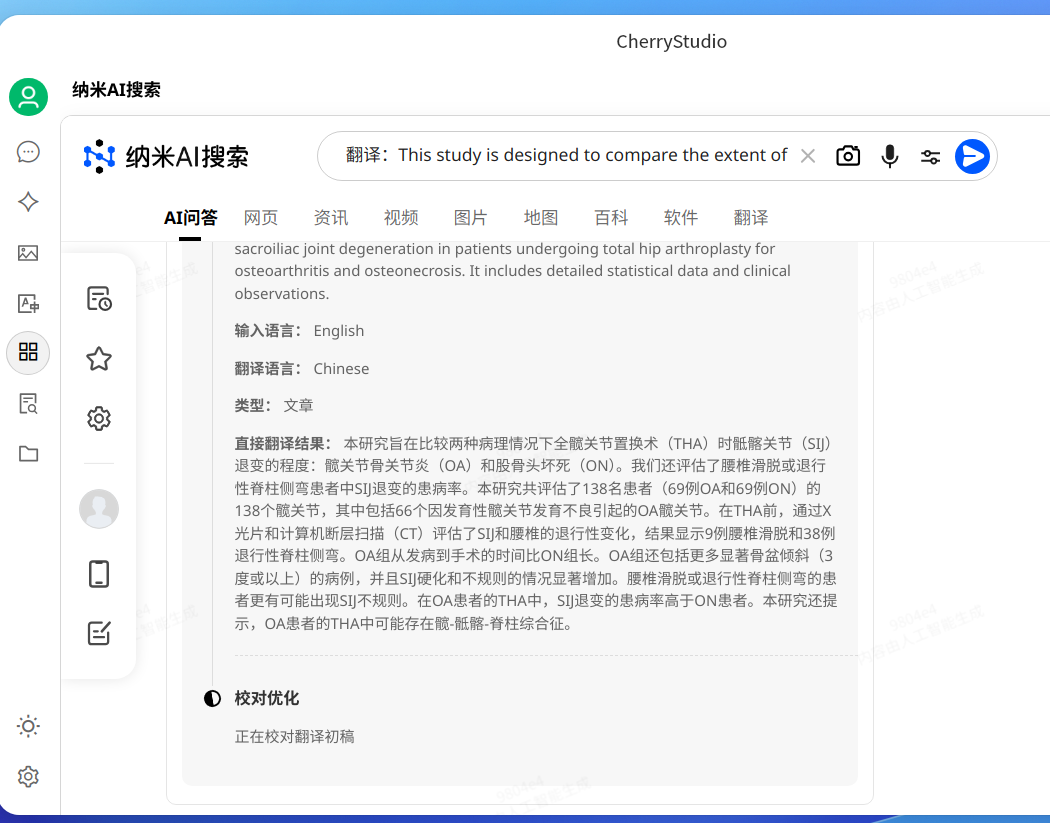
Task: Open the feedback edit note icon
Action: click(99, 633)
